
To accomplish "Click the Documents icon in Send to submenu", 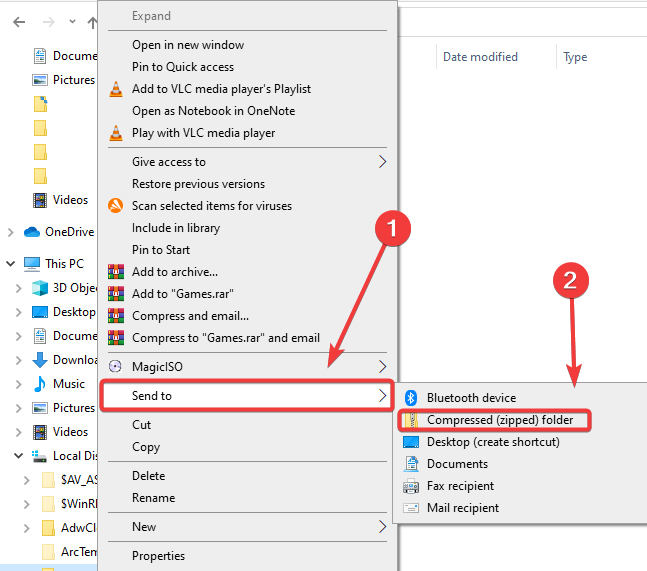I will coord(411,464).
